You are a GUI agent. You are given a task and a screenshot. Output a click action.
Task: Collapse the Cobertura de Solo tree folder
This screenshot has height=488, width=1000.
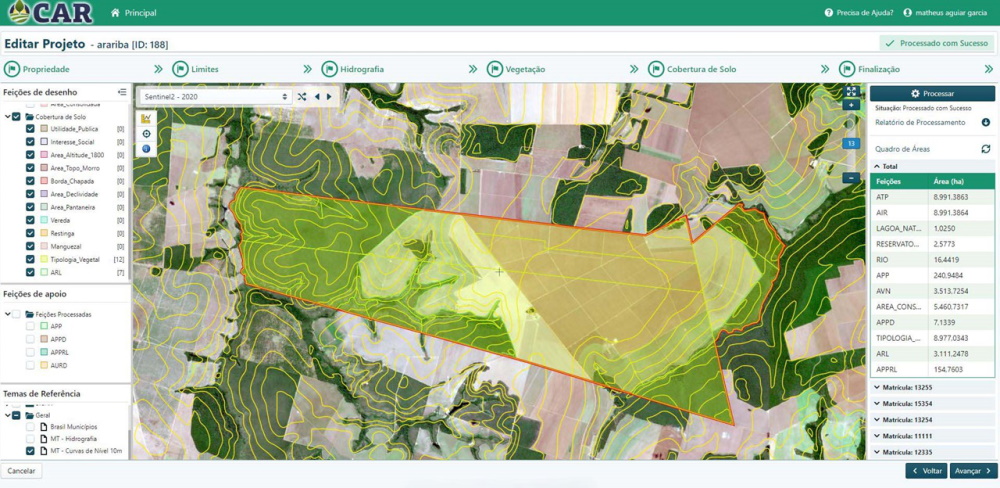click(x=7, y=117)
